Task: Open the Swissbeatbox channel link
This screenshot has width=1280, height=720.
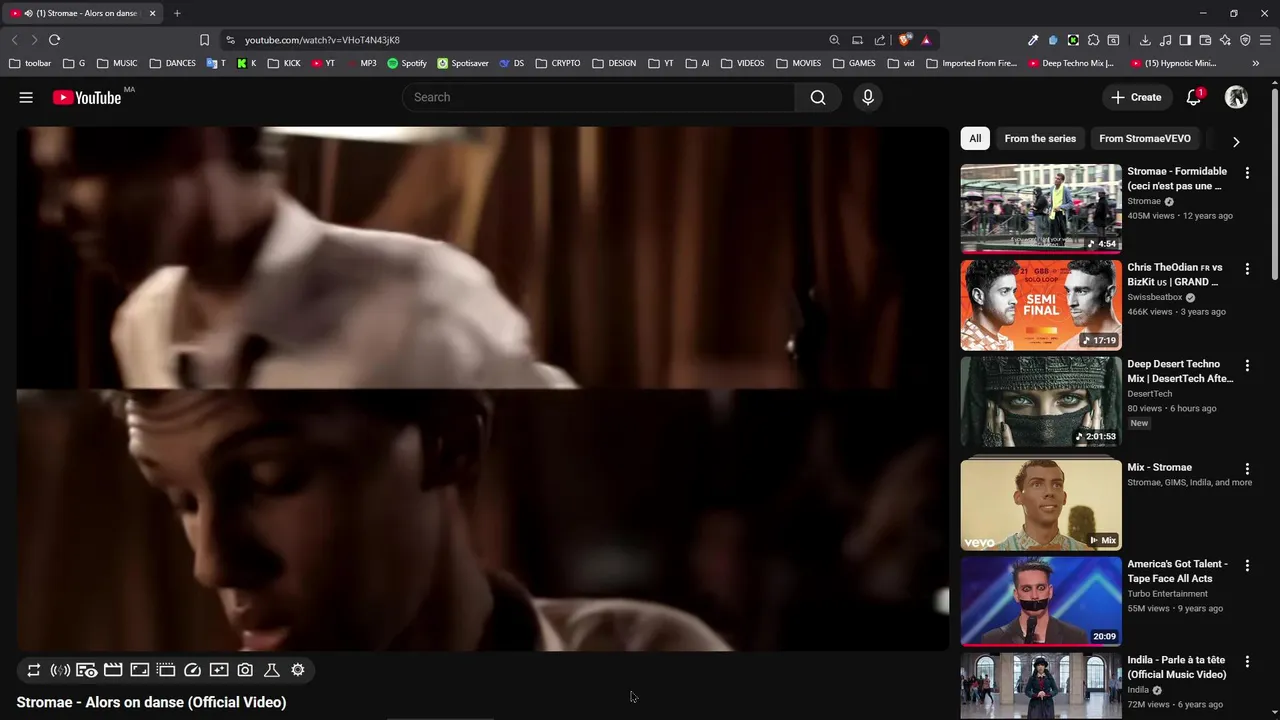Action: 1155,297
